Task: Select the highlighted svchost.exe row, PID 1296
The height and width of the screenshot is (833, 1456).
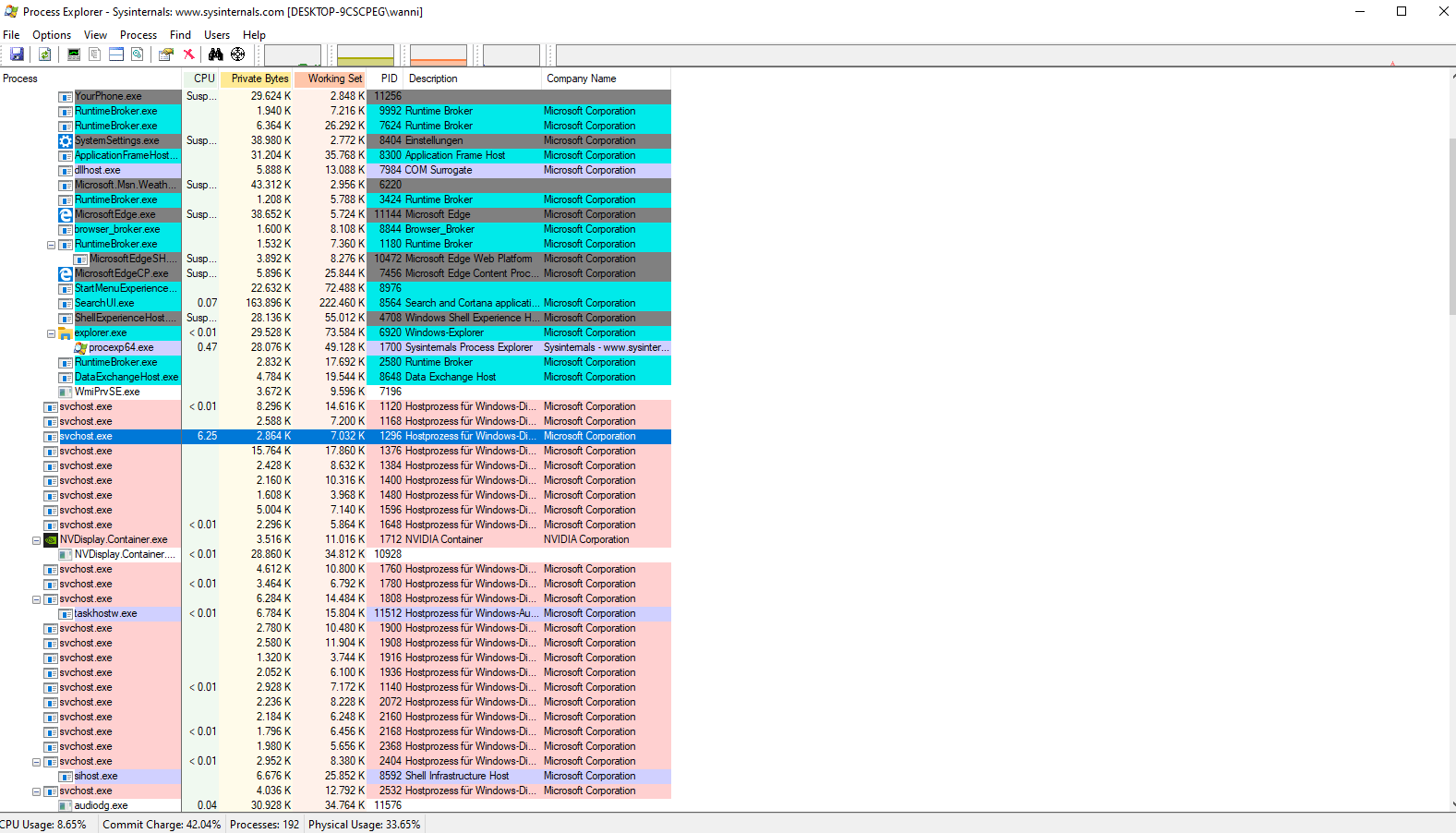Action: [x=335, y=436]
